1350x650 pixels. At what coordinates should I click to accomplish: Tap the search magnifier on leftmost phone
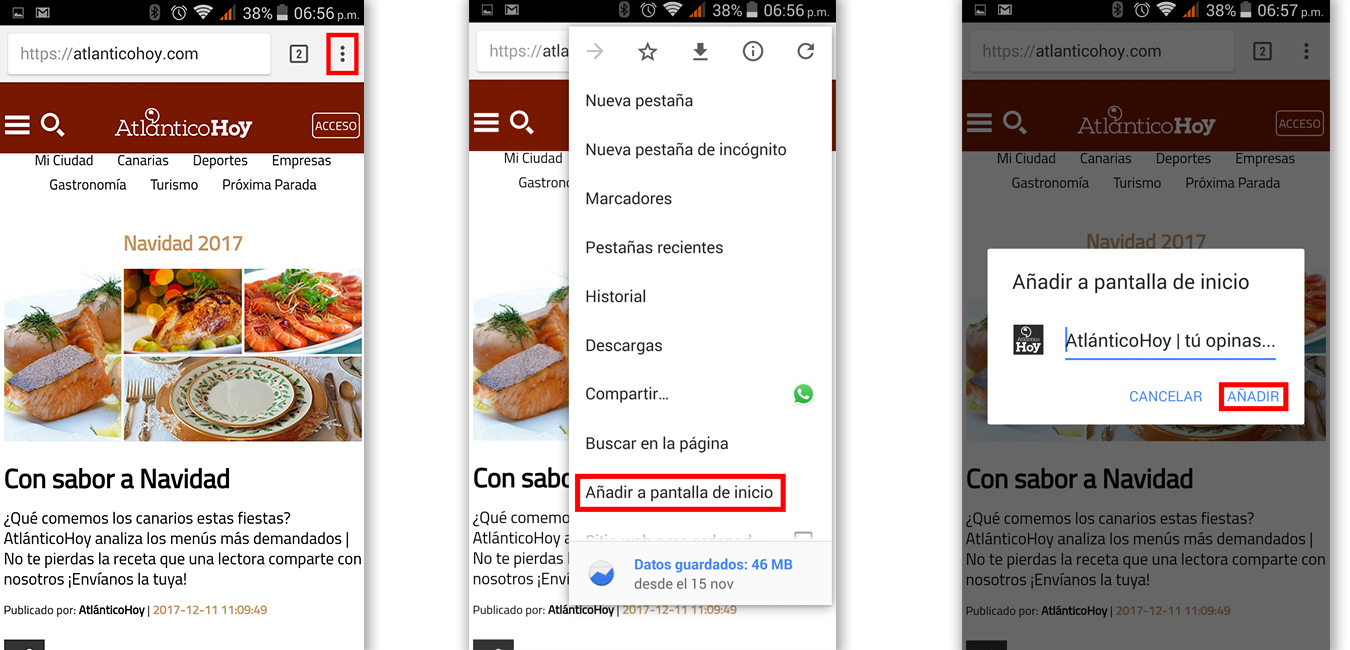tap(52, 125)
